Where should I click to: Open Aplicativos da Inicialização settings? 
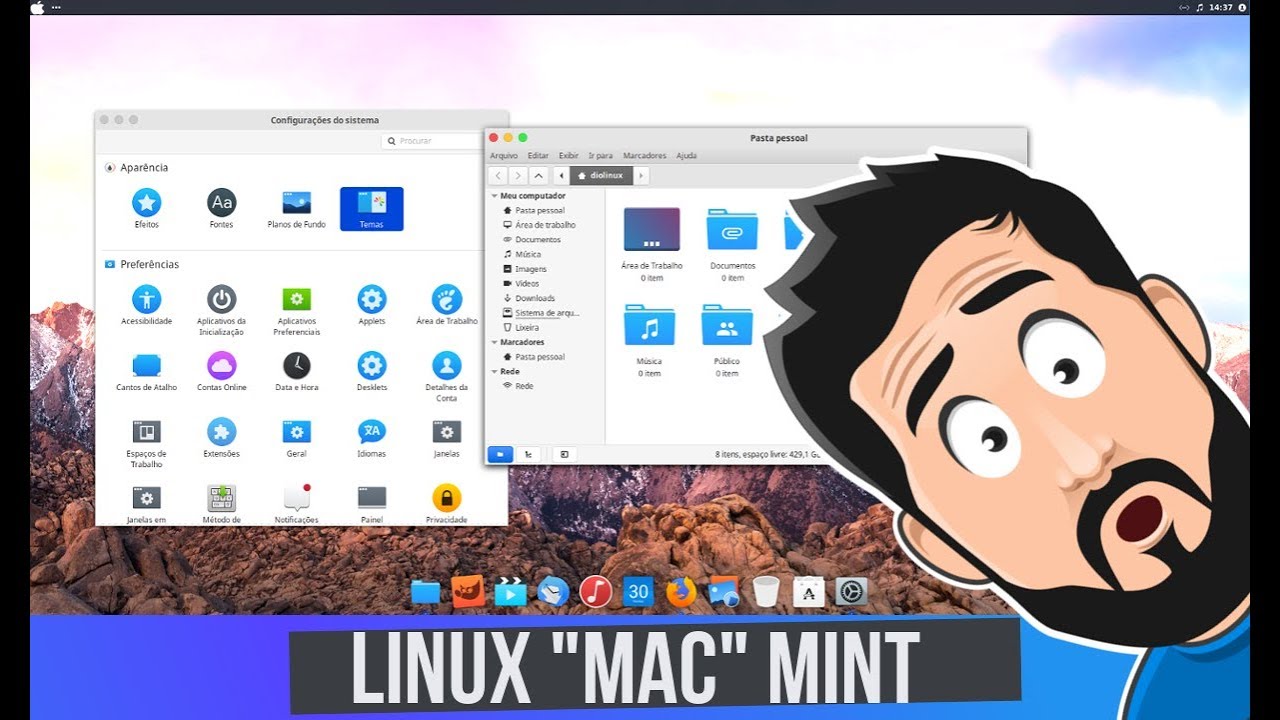click(222, 310)
